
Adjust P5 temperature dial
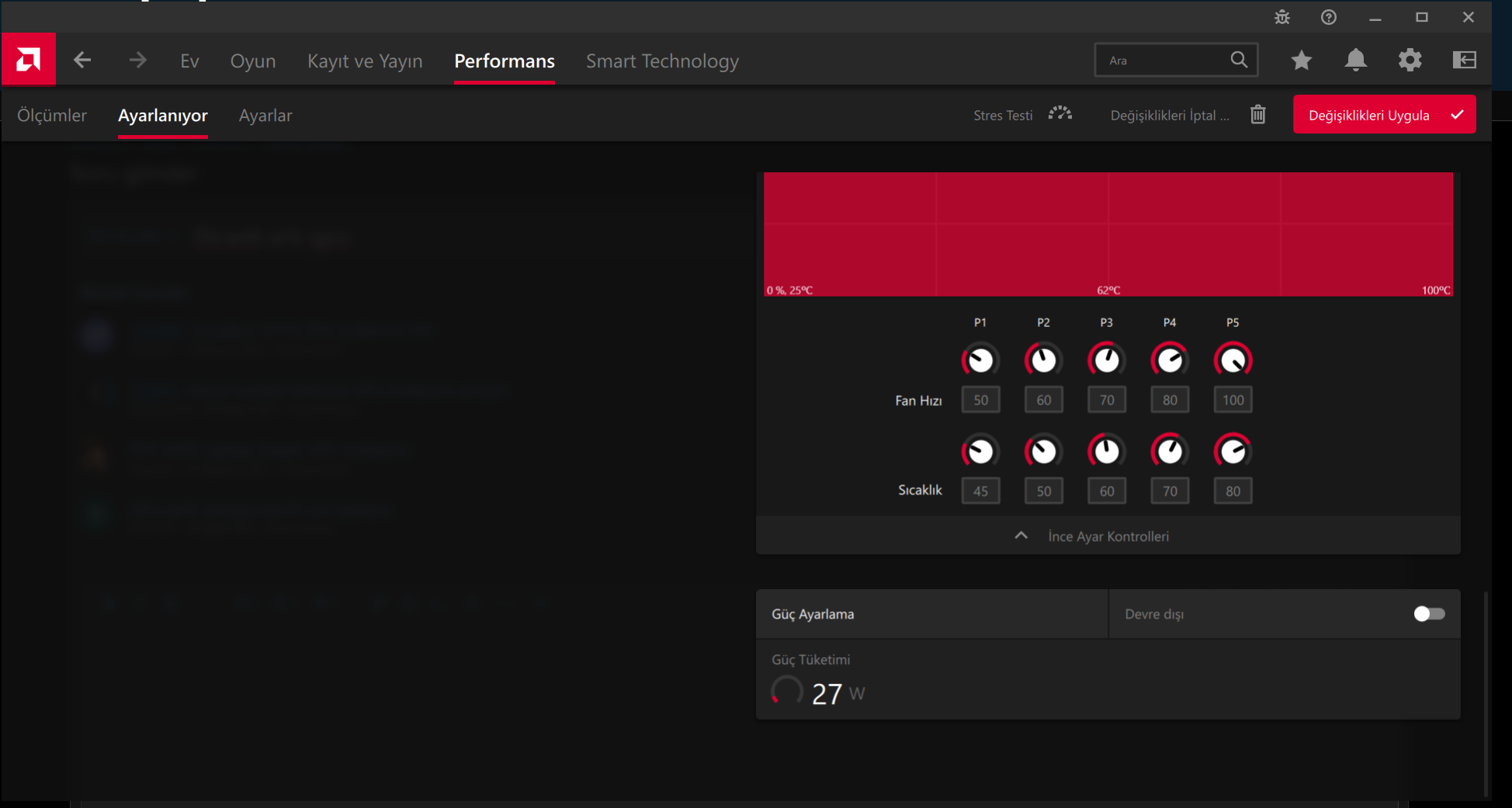point(1233,451)
